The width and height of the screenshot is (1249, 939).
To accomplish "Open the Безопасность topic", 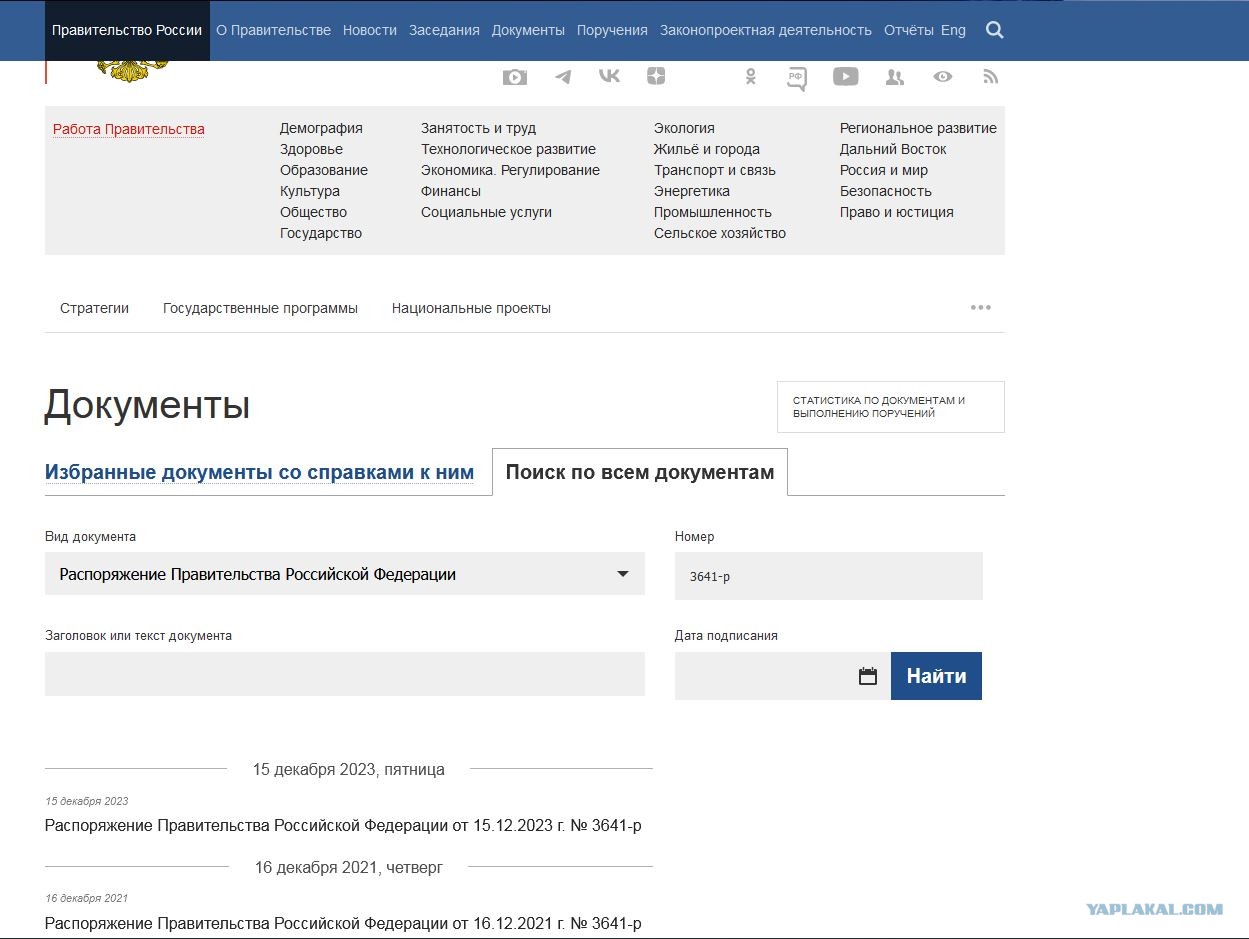I will (x=886, y=191).
